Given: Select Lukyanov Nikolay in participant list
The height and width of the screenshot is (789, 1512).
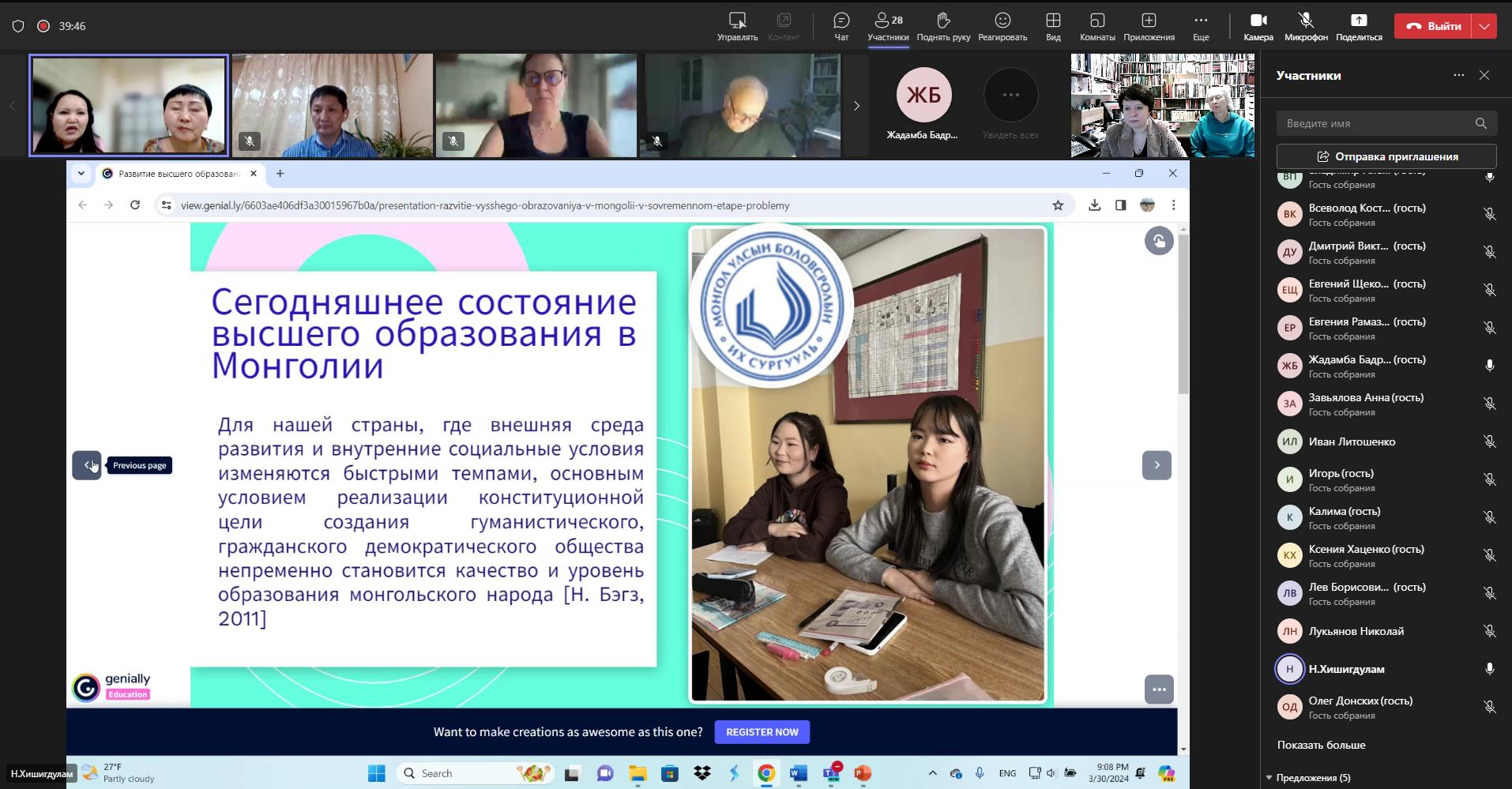Looking at the screenshot, I should tap(1356, 631).
